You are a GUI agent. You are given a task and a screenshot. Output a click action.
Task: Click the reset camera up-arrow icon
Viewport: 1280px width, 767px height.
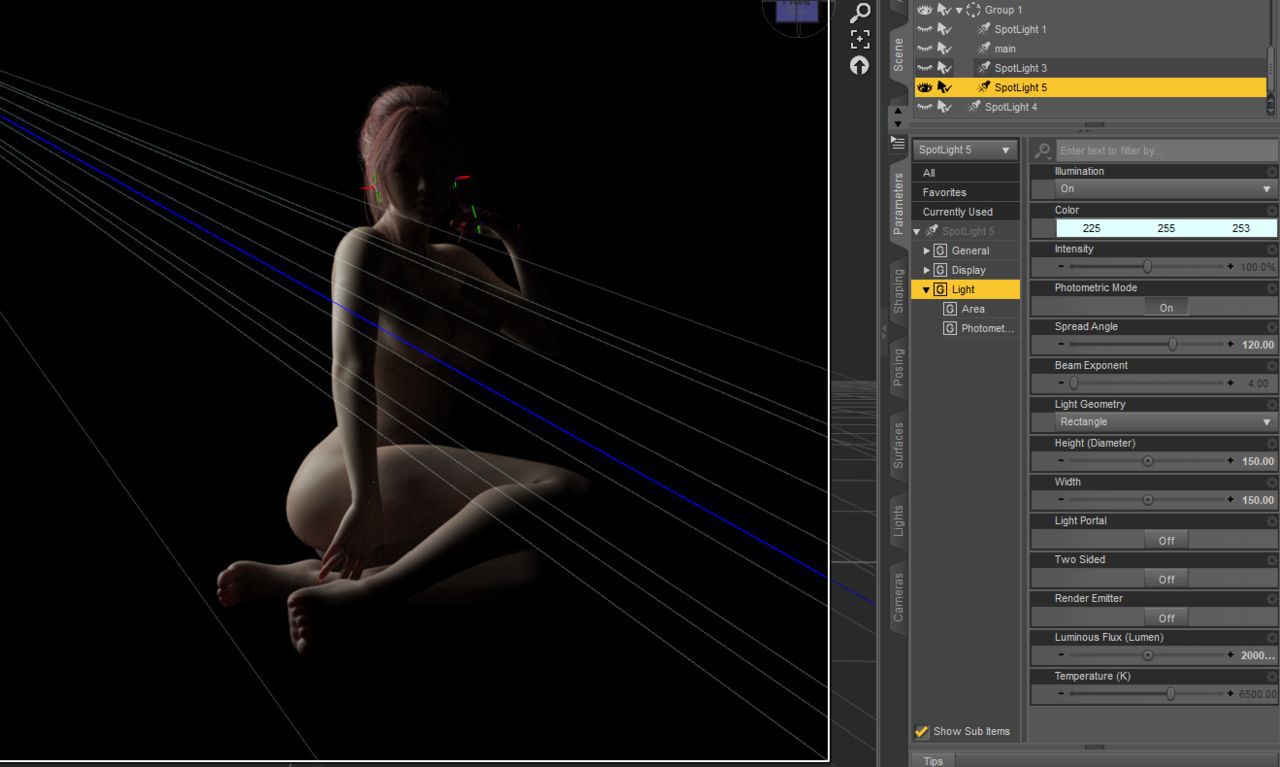coord(859,65)
